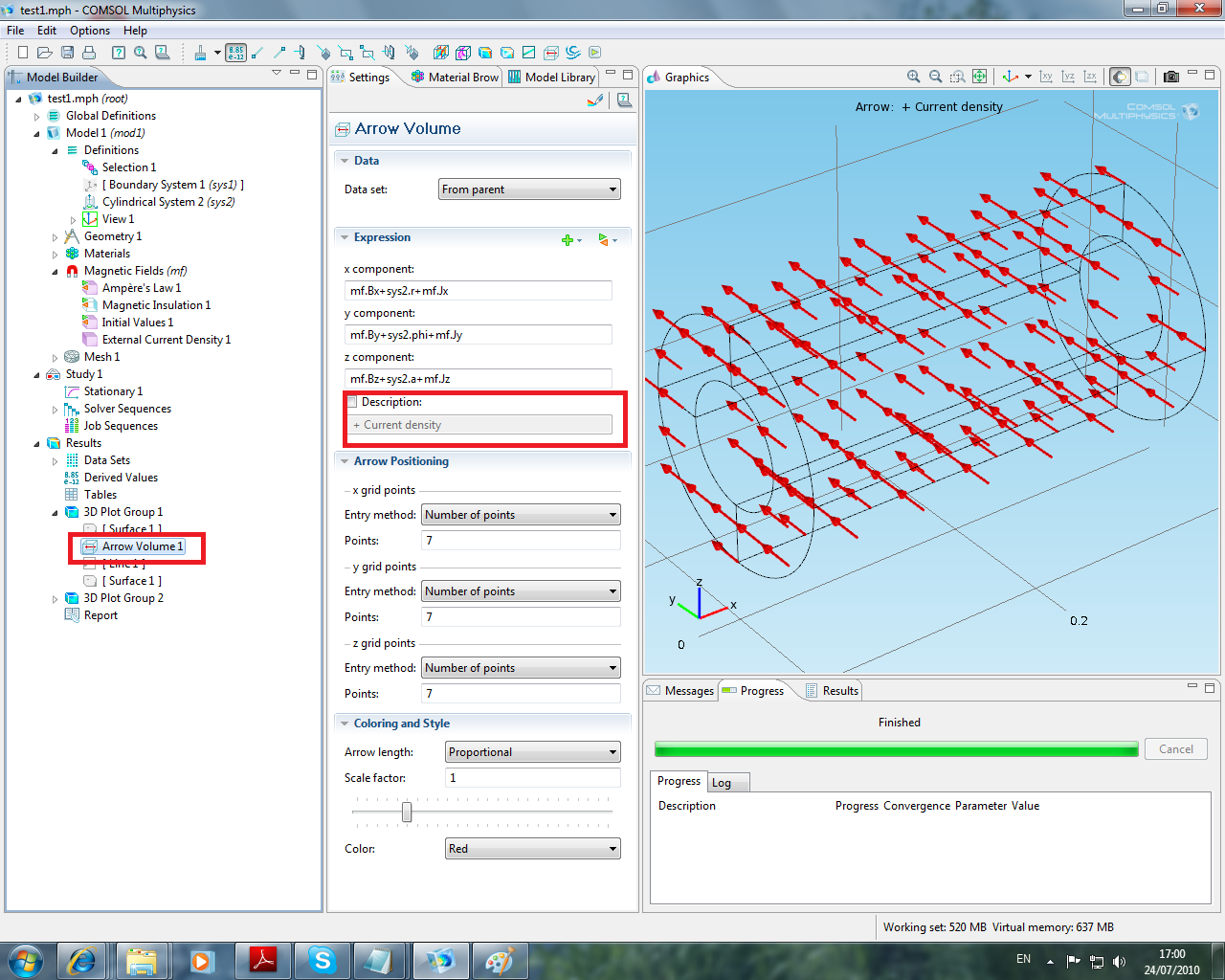This screenshot has width=1225, height=980.
Task: Switch to the Results tab
Action: pos(832,691)
